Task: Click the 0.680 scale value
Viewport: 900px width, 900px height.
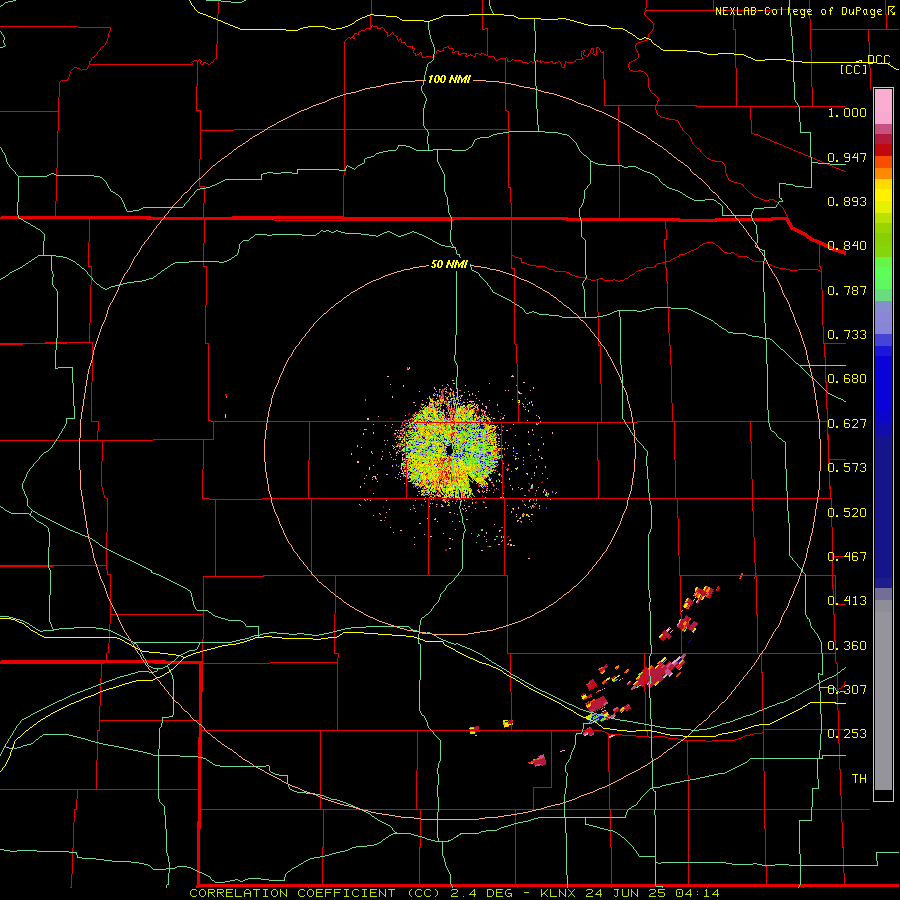Action: [847, 379]
